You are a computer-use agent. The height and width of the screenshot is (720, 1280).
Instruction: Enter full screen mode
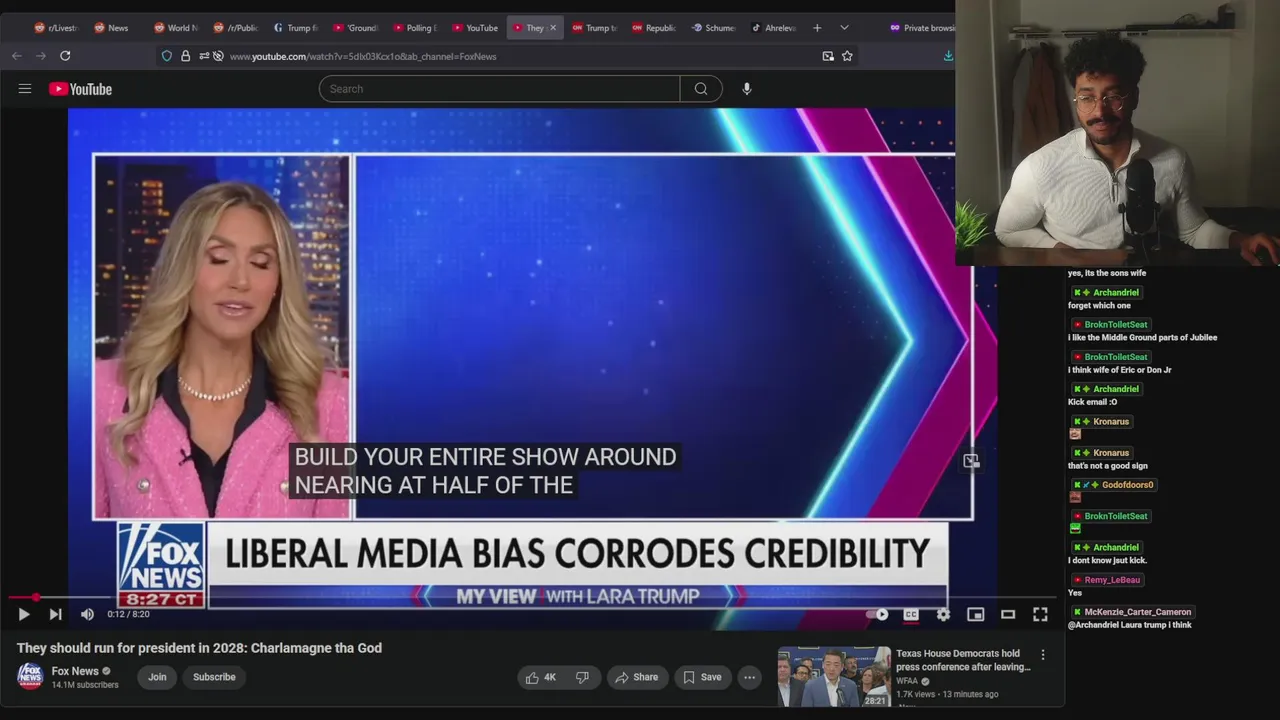(x=1040, y=614)
